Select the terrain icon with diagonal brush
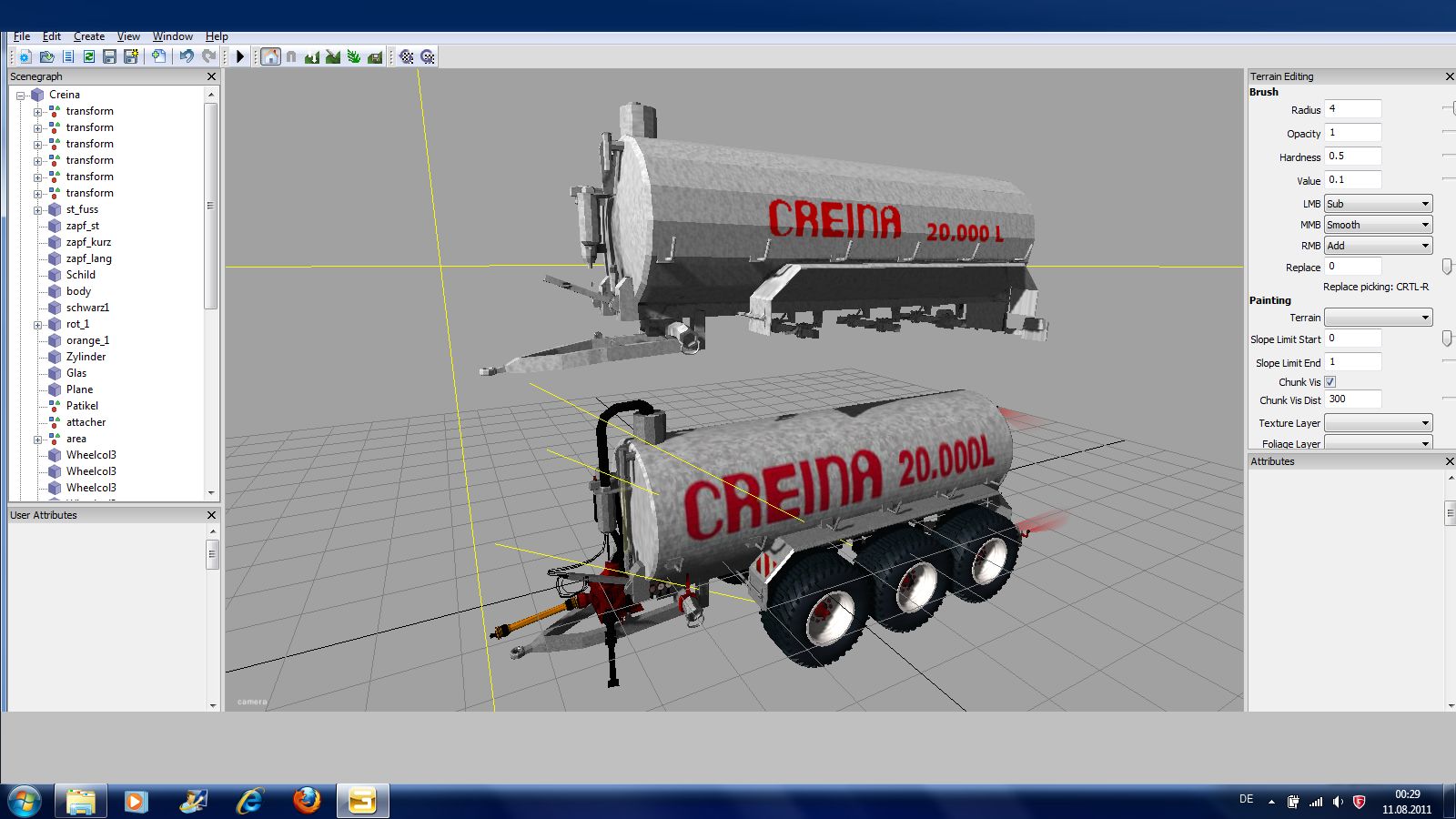This screenshot has width=1456, height=819. click(x=333, y=56)
